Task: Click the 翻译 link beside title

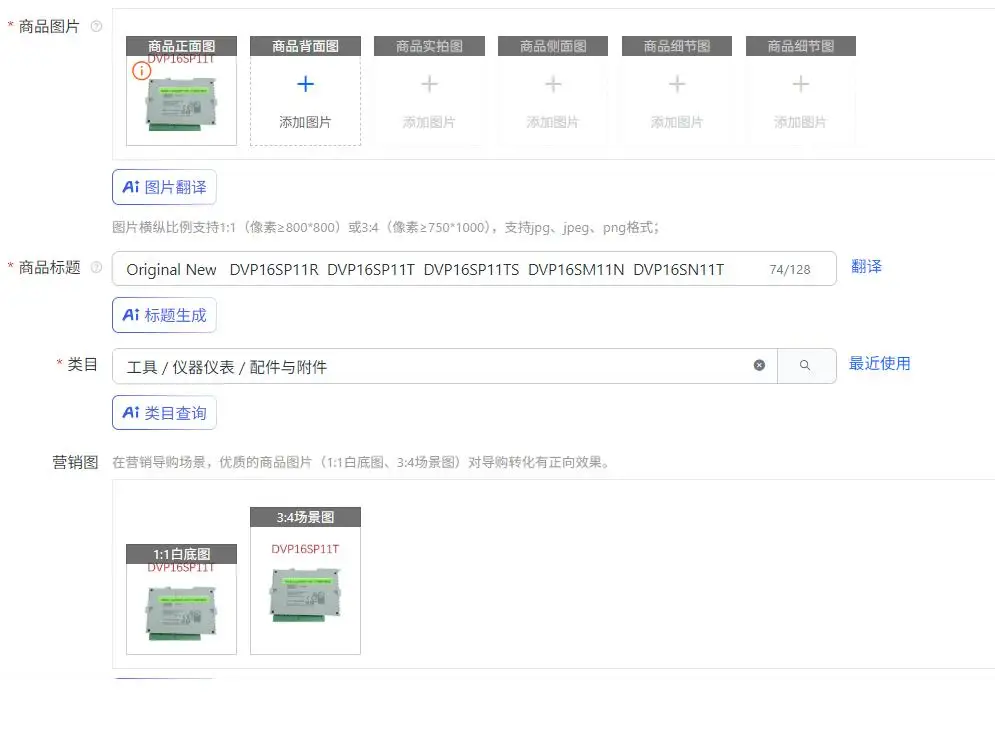Action: [866, 267]
